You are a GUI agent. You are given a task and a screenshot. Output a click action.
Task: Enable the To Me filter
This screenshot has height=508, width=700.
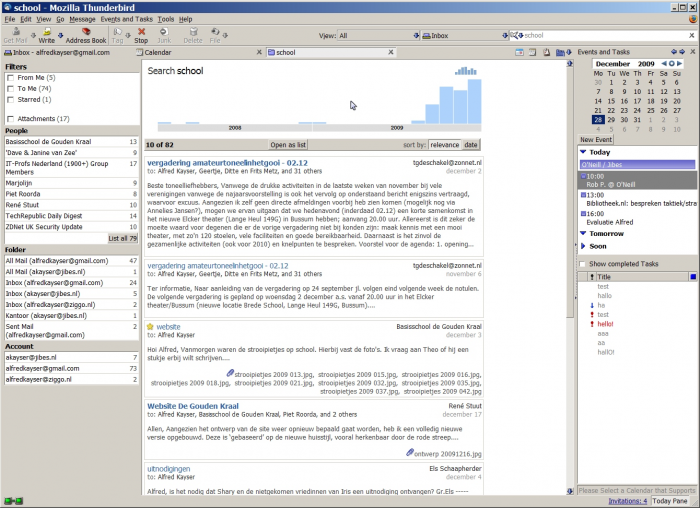(x=10, y=89)
